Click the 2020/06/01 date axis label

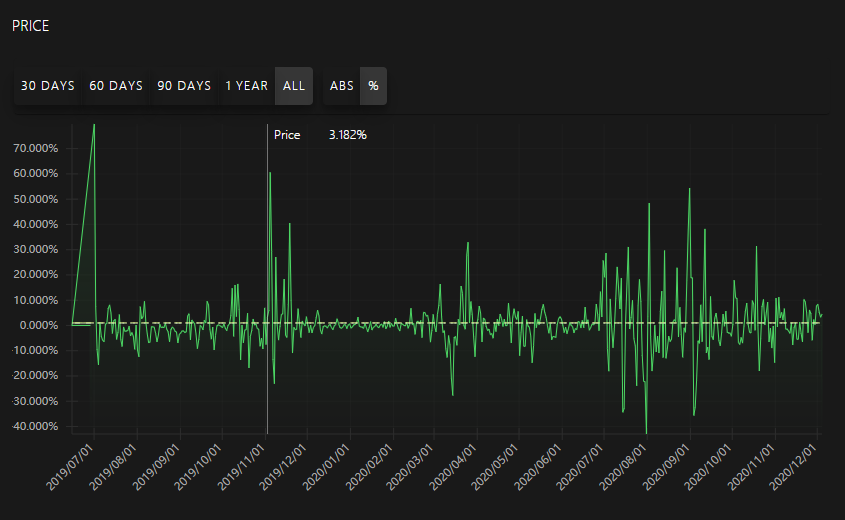click(x=538, y=467)
